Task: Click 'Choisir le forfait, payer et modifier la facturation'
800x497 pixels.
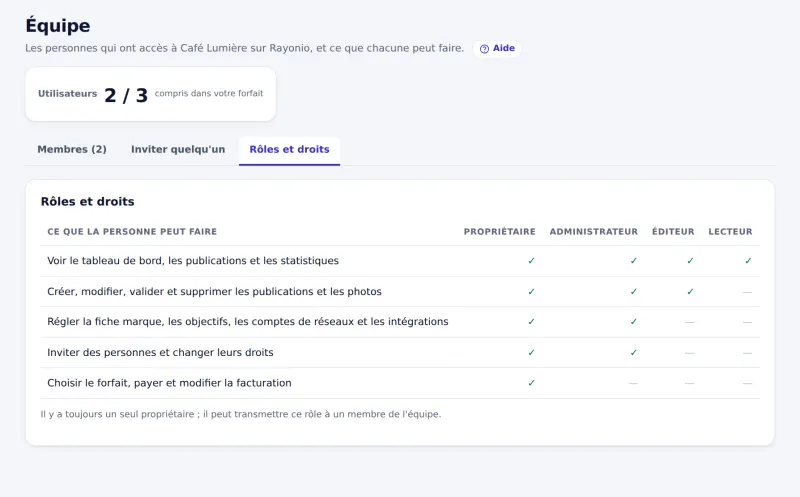Action: (169, 383)
